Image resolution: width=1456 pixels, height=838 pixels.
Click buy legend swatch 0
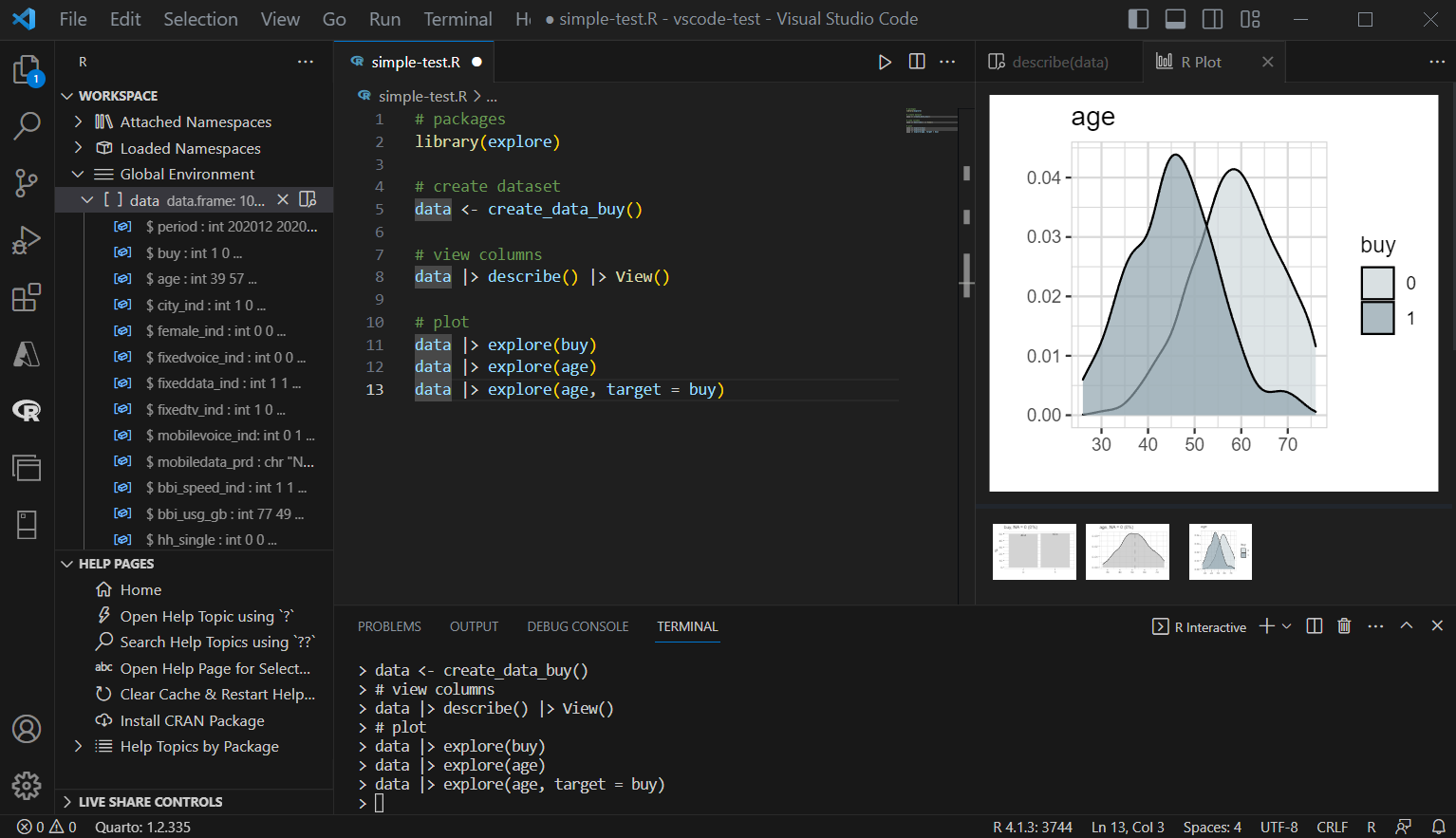click(x=1377, y=283)
